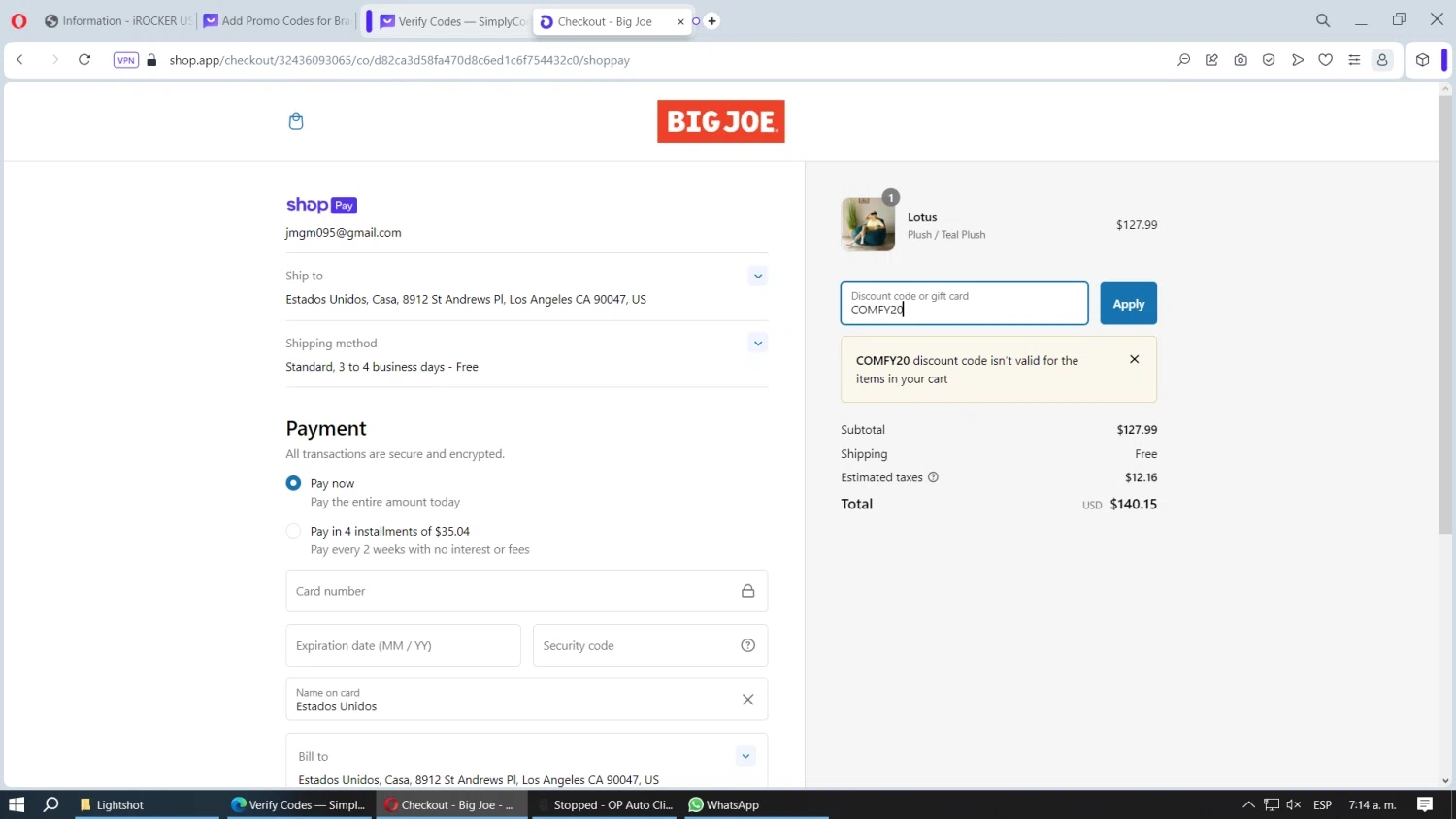This screenshot has width=1456, height=819.
Task: Switch to Add Promo Codes tab
Action: [277, 21]
